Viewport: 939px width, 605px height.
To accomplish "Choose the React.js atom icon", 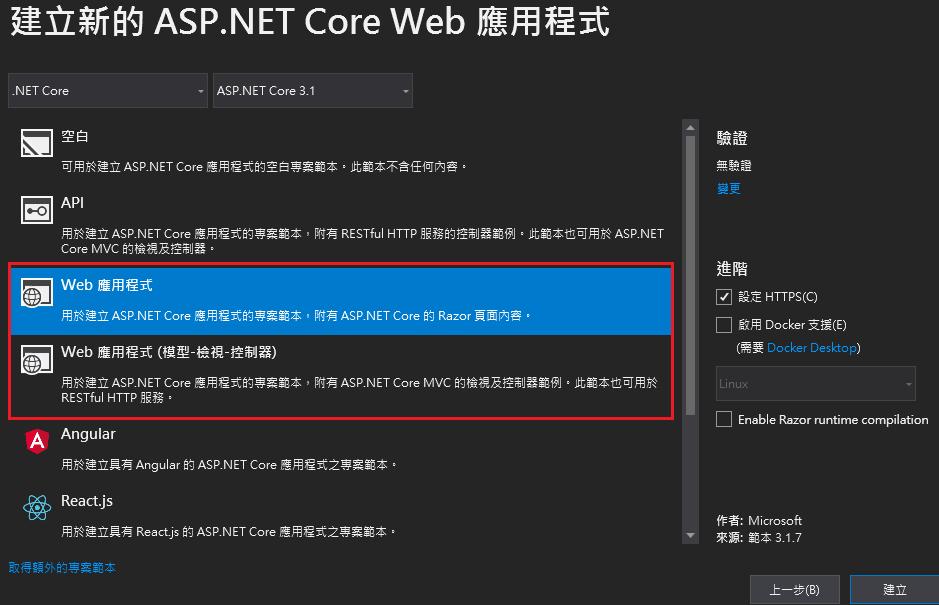I will (37, 507).
